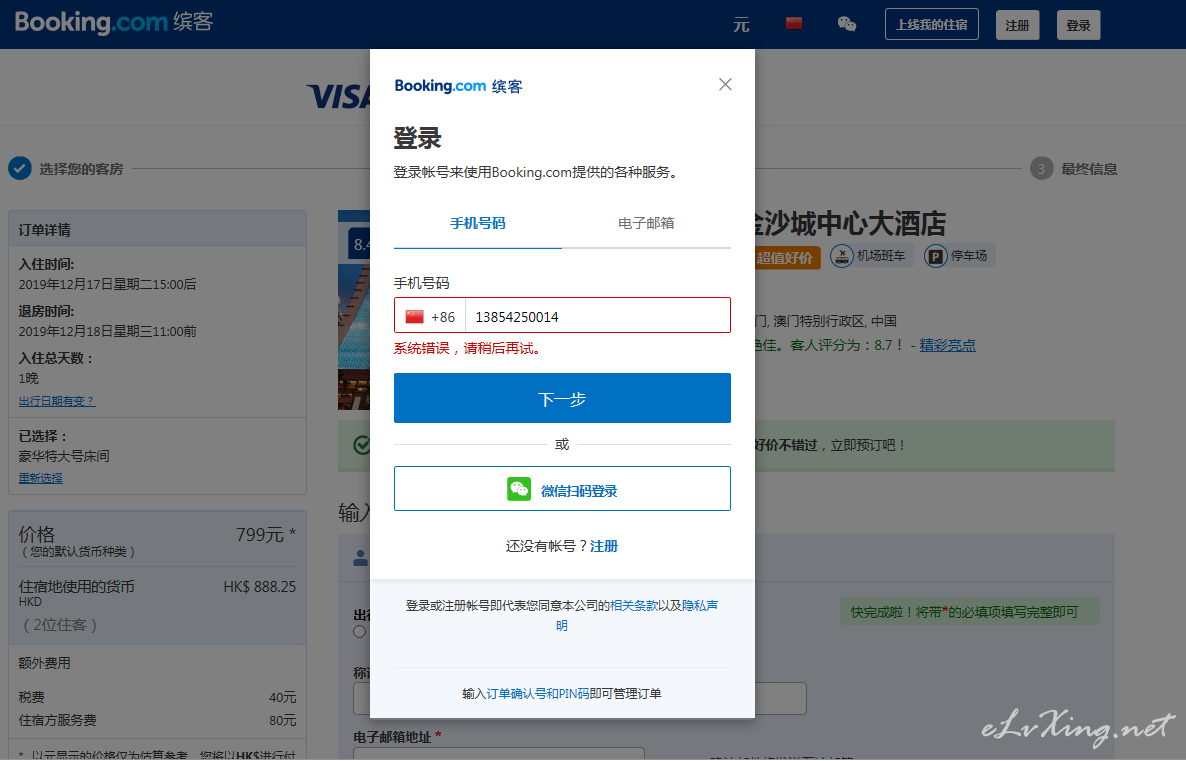The width and height of the screenshot is (1186, 761).
Task: Click the 税费 40元 row
Action: [x=157, y=697]
